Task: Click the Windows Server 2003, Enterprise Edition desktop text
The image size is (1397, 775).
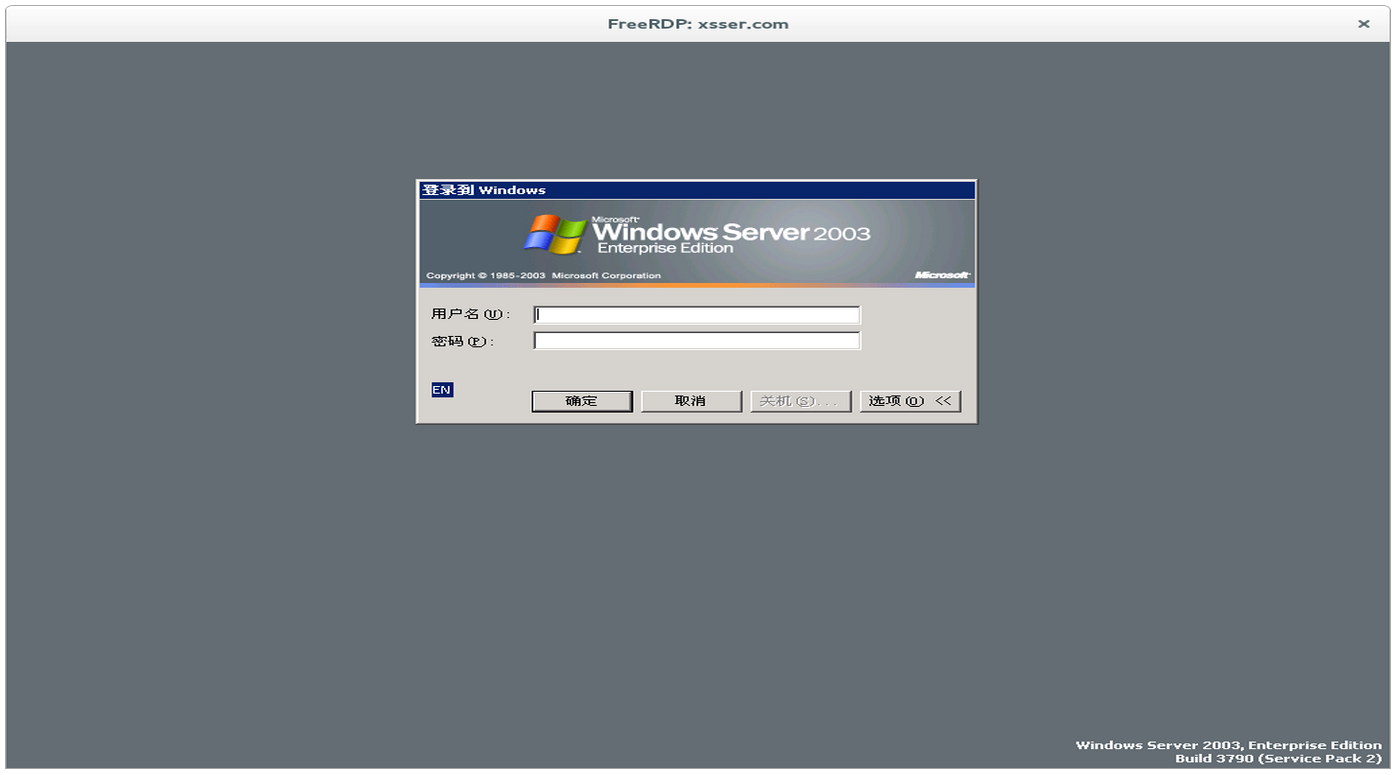Action: point(1229,745)
